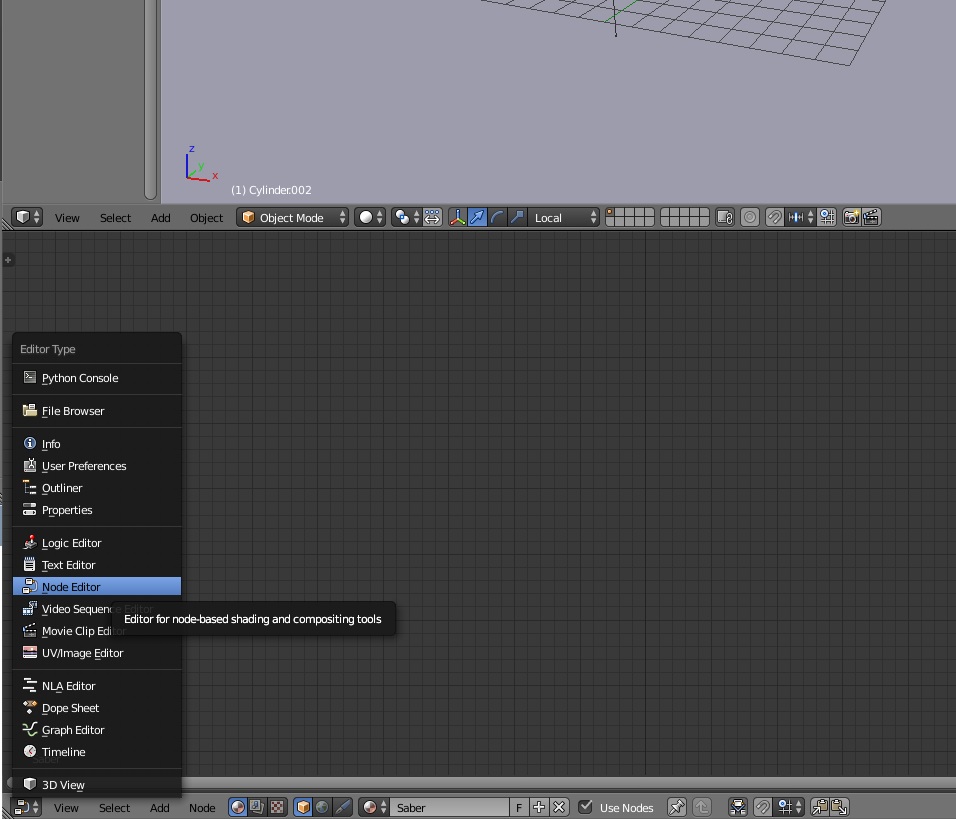
Task: Click the compositing nodes icon
Action: tap(257, 807)
